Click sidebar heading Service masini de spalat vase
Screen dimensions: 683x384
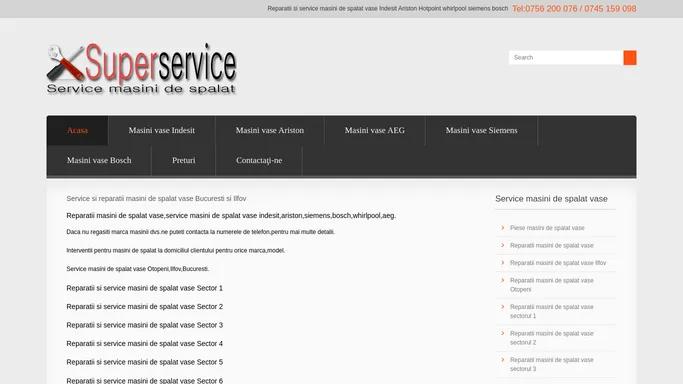[551, 199]
